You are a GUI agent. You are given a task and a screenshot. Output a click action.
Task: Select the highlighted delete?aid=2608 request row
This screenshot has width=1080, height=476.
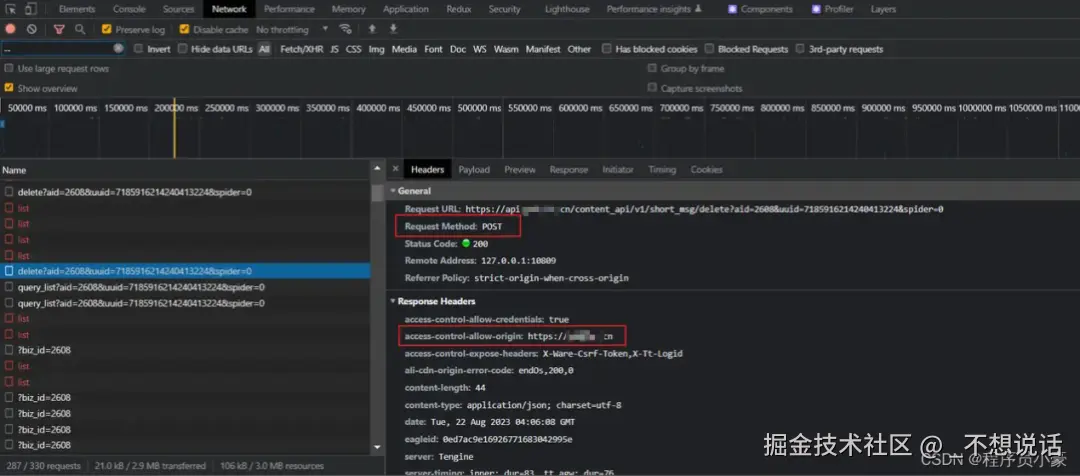pyautogui.click(x=185, y=271)
